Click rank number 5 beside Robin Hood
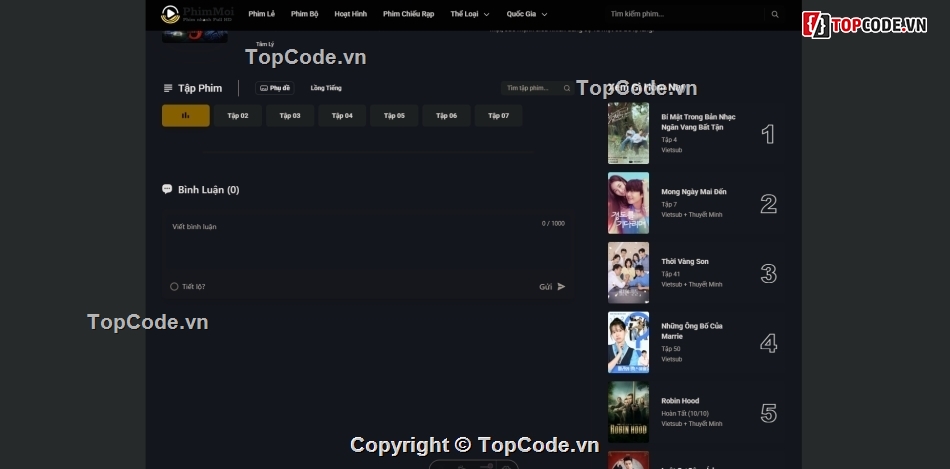The image size is (950, 469). tap(768, 413)
